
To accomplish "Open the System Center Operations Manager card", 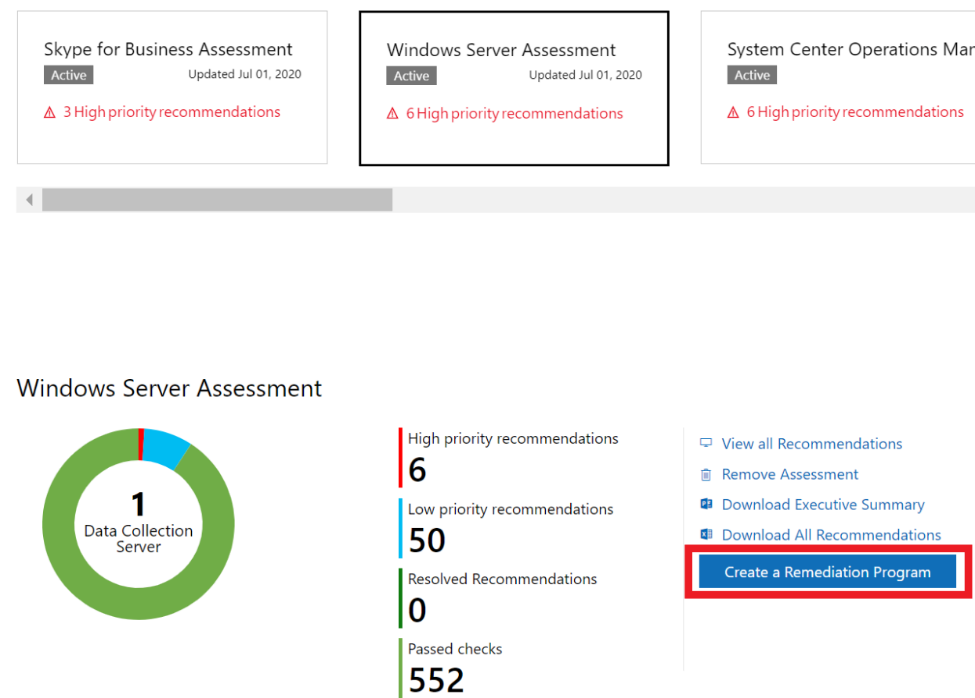I will click(x=838, y=87).
